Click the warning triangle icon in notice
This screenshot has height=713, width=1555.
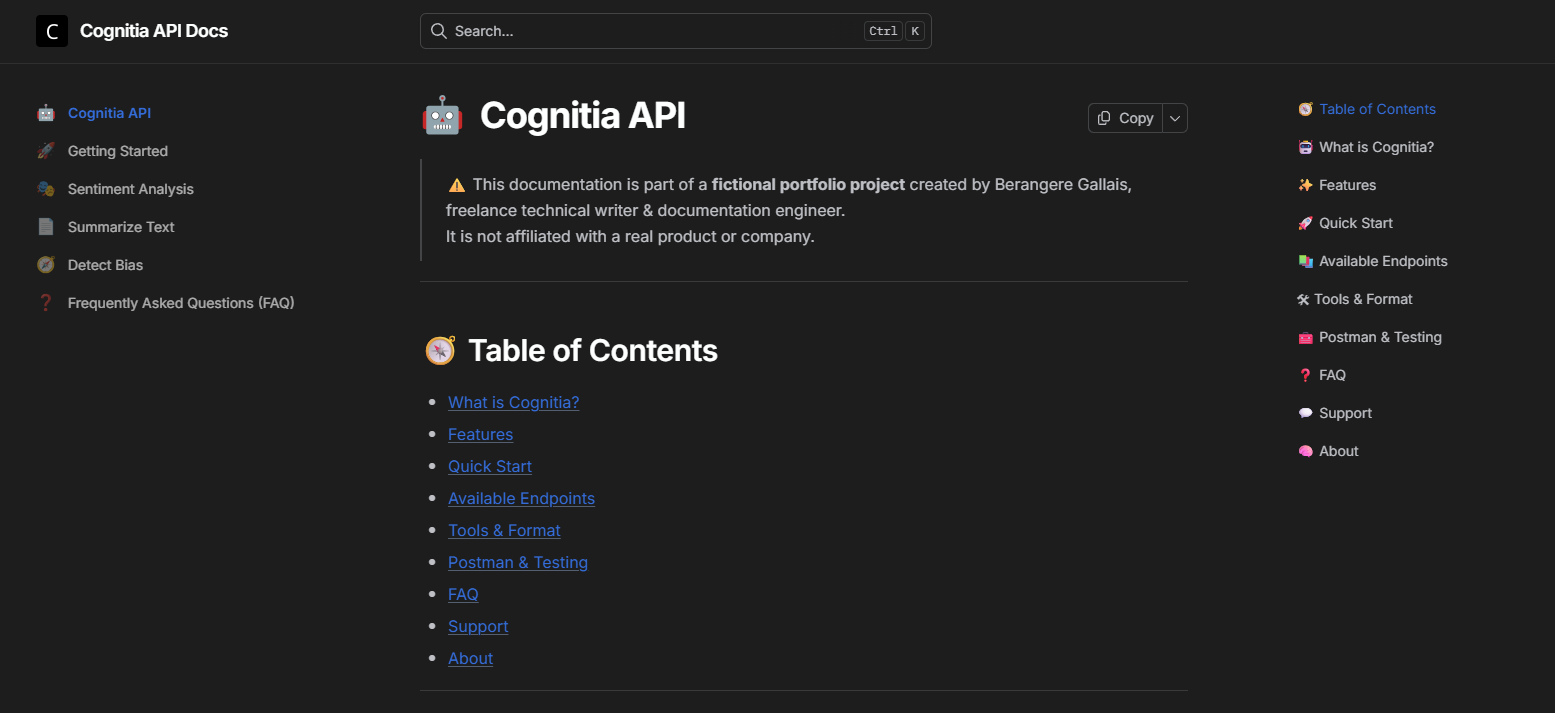457,185
